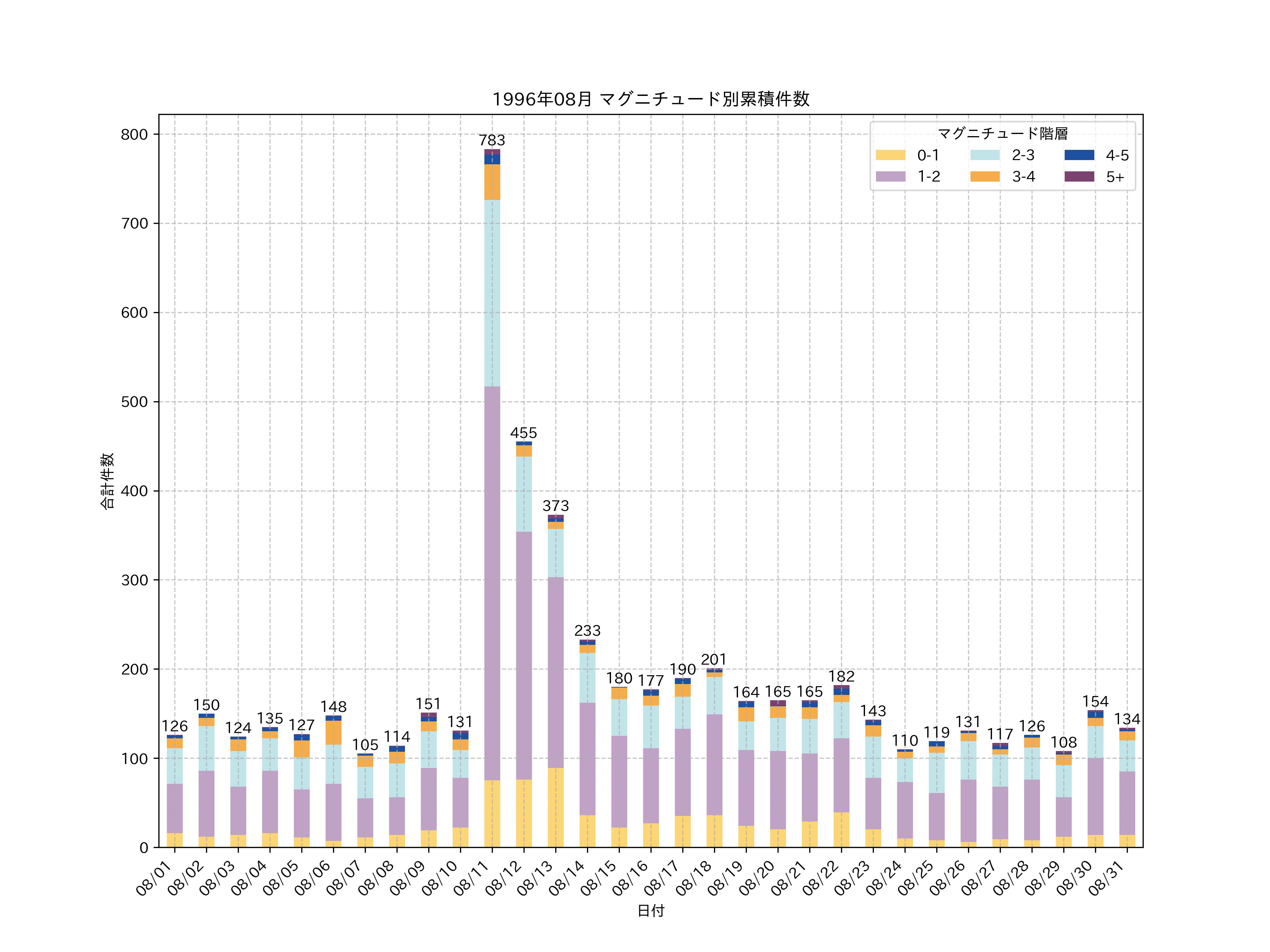Screen dimensions: 1270x952
Task: Click the 5+ legend swatch
Action: (1079, 176)
